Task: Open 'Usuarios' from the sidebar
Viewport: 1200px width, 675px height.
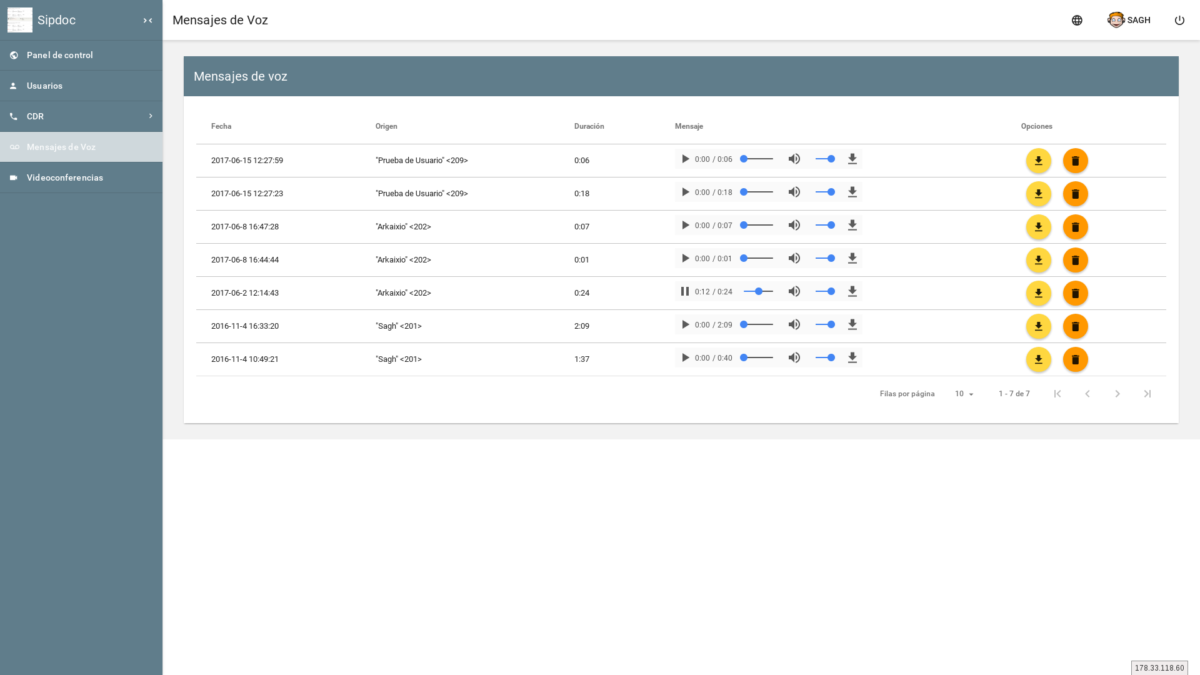Action: click(x=42, y=86)
